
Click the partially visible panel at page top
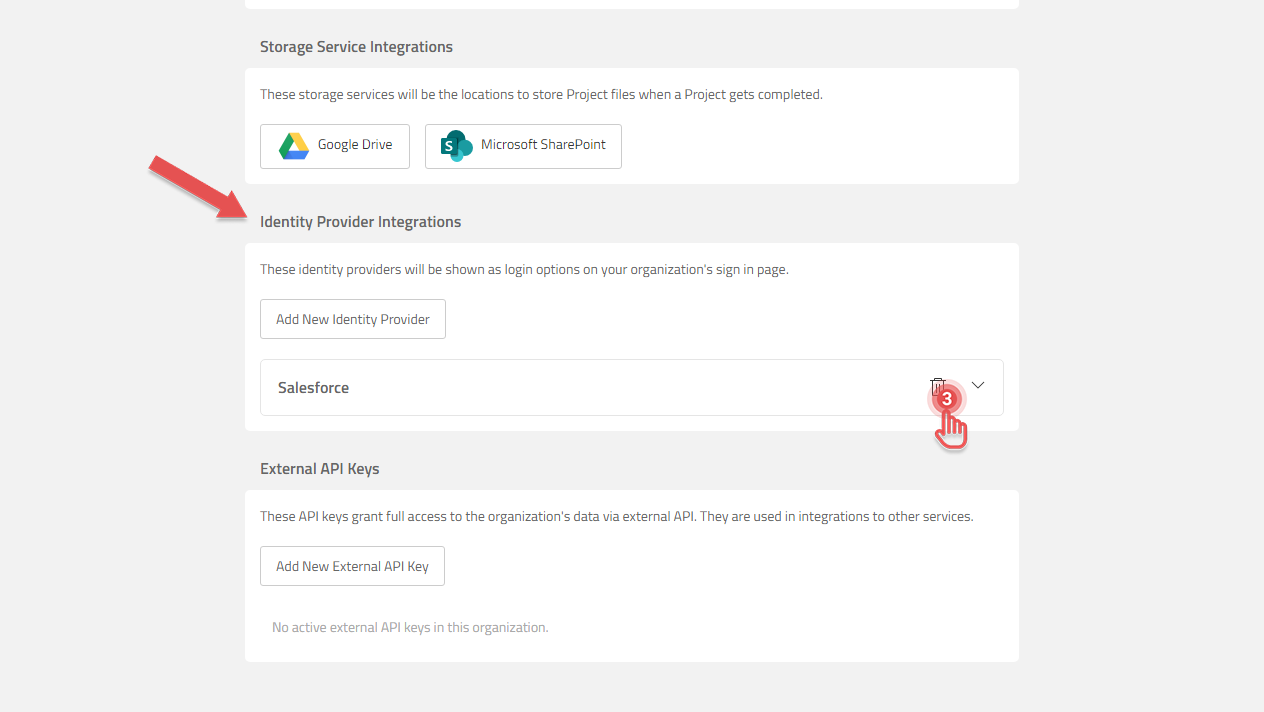tap(631, 4)
